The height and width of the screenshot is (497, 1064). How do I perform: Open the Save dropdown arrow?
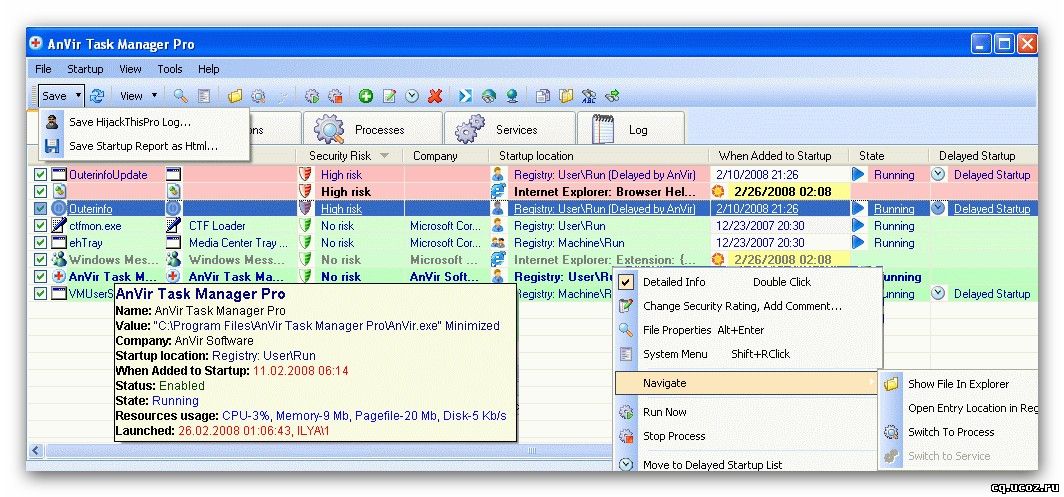(x=78, y=96)
